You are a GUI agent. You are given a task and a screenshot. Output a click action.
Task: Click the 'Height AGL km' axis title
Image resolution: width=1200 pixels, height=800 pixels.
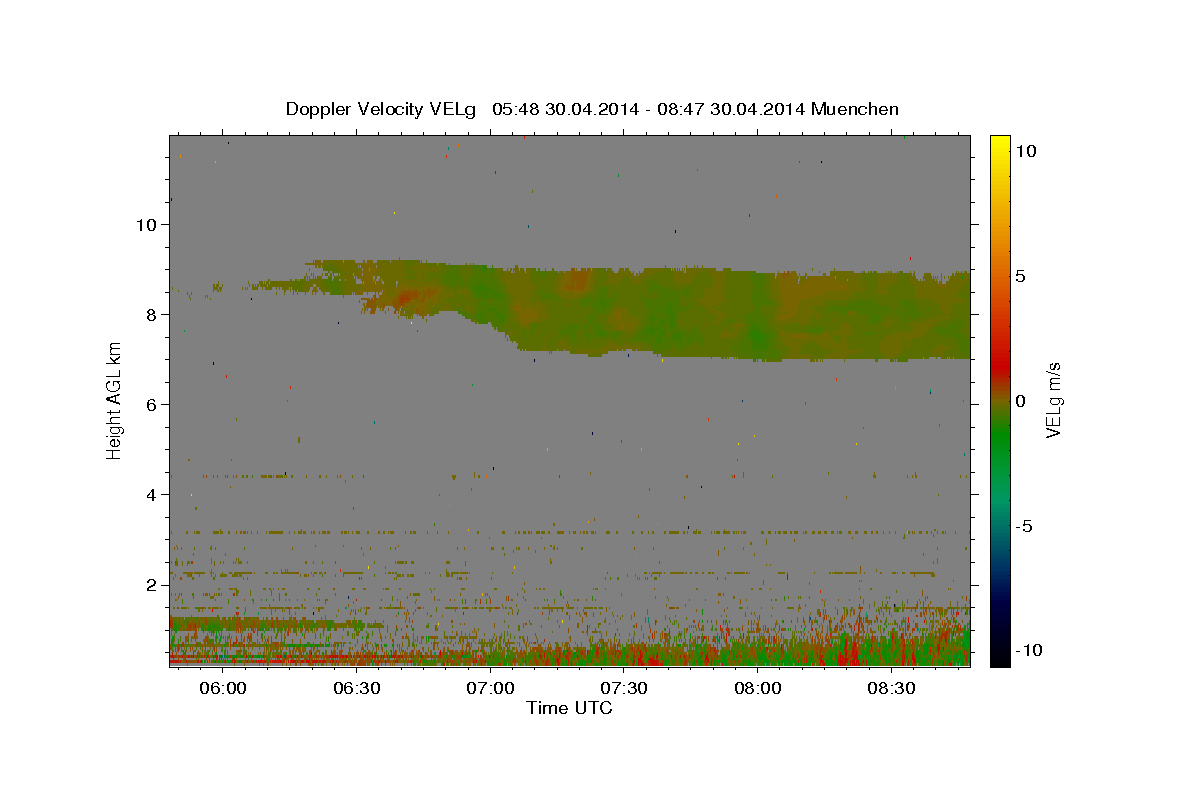pyautogui.click(x=115, y=400)
